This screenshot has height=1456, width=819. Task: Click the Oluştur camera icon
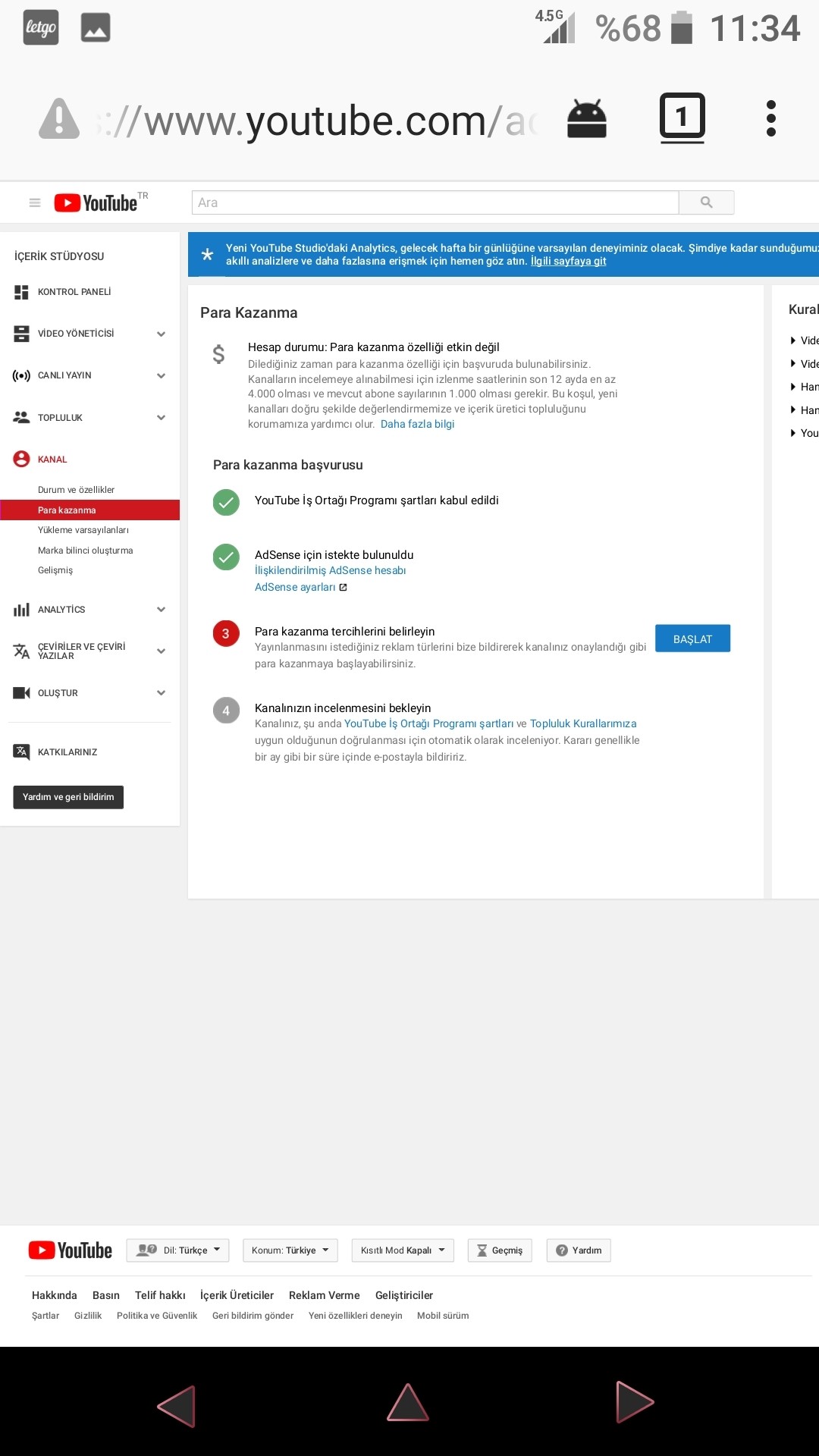pos(21,692)
